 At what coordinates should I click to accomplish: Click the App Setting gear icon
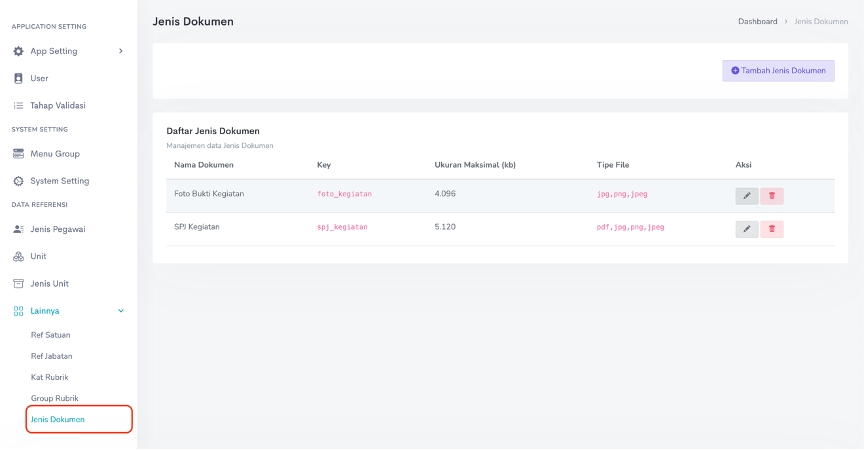point(18,51)
